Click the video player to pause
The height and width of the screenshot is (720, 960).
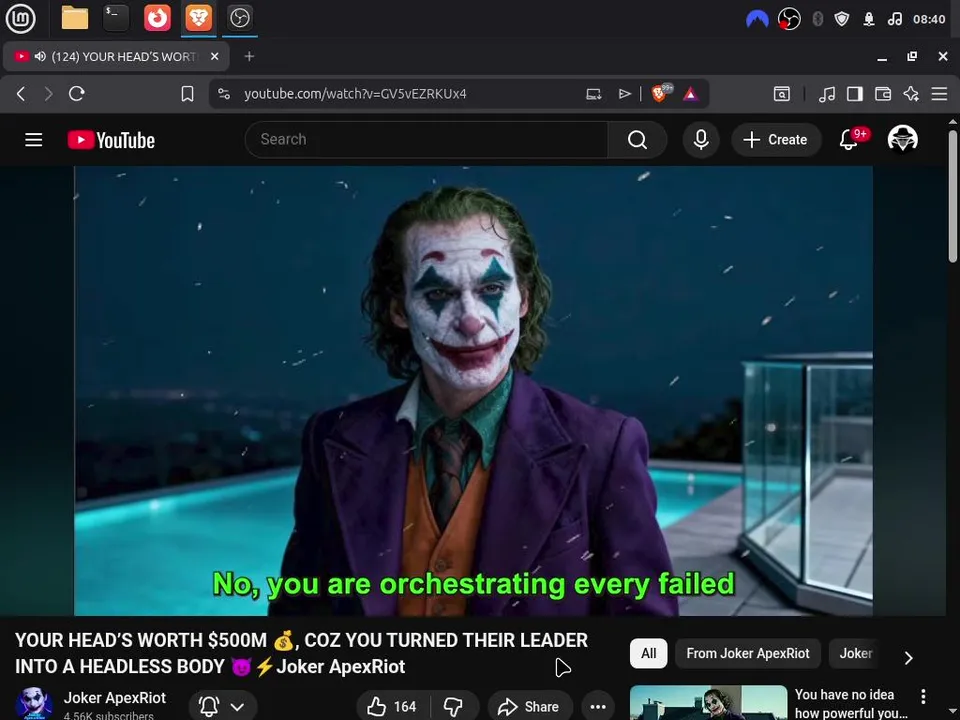473,391
